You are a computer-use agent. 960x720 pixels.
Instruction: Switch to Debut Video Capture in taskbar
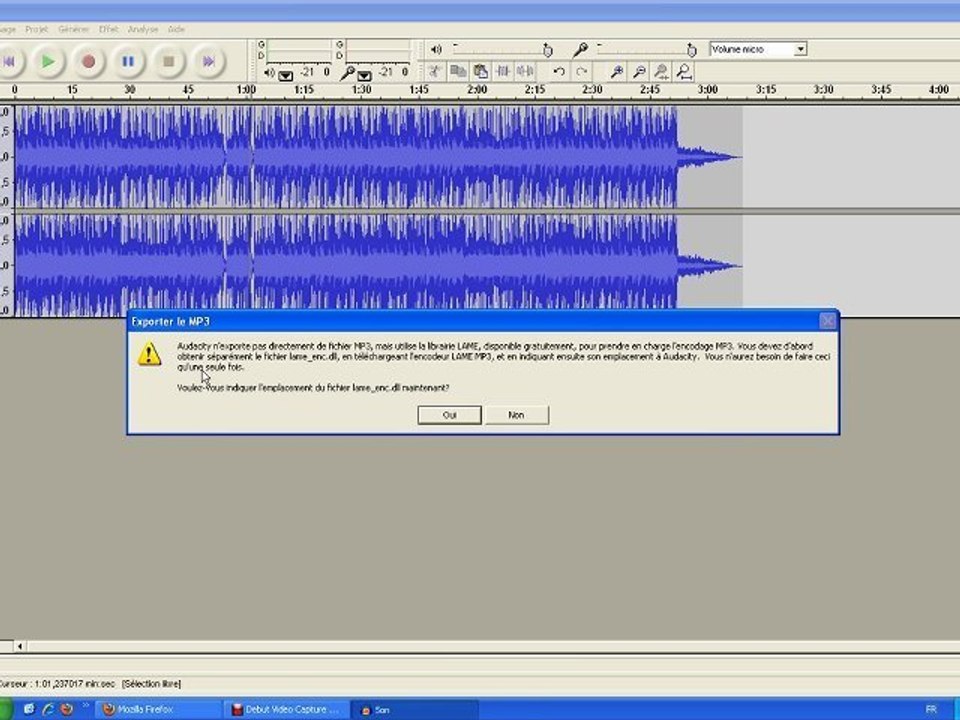pos(287,710)
